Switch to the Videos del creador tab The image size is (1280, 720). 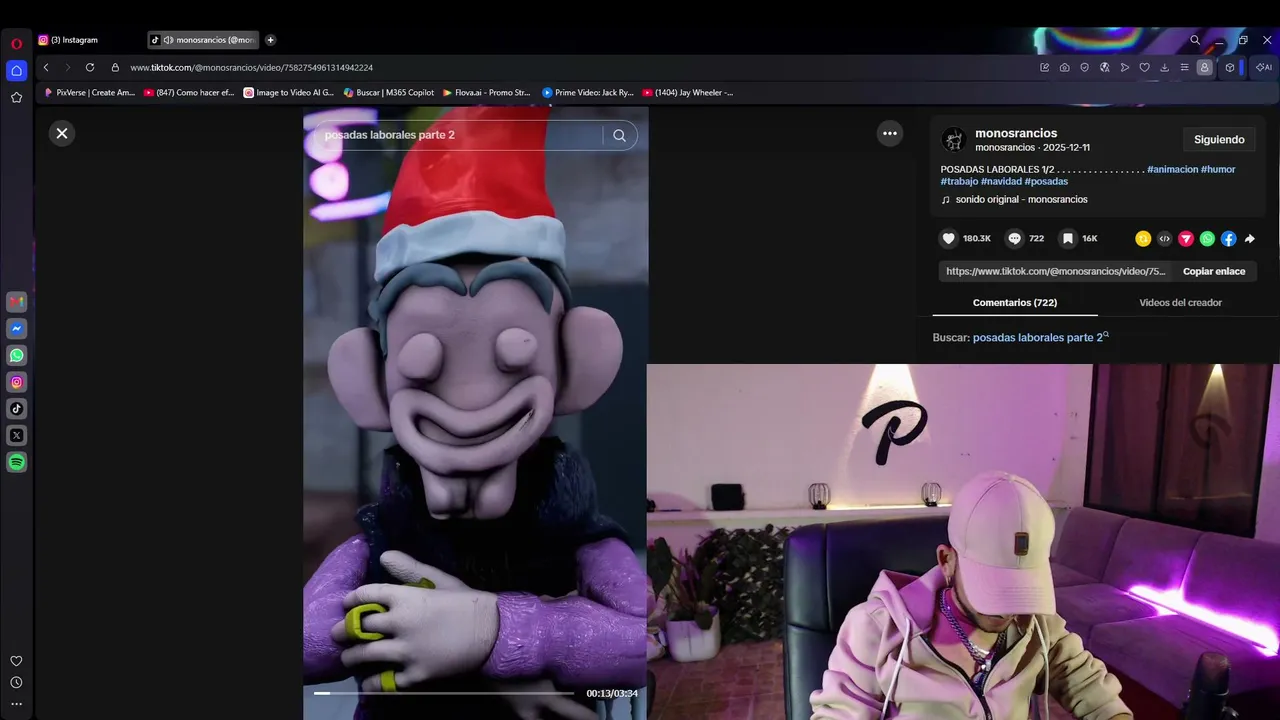[1180, 302]
